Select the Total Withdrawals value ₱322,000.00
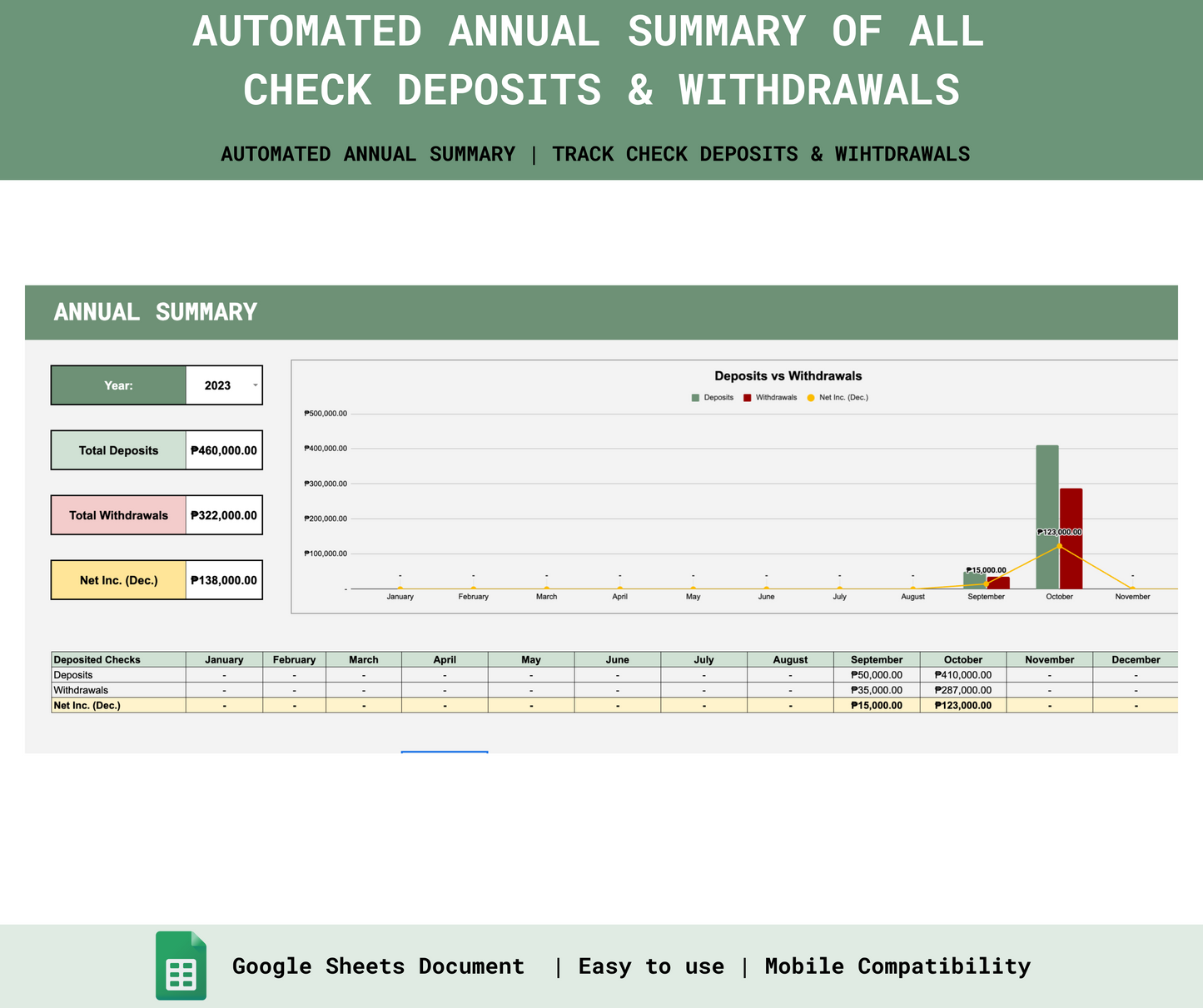This screenshot has width=1203, height=1008. pos(224,515)
